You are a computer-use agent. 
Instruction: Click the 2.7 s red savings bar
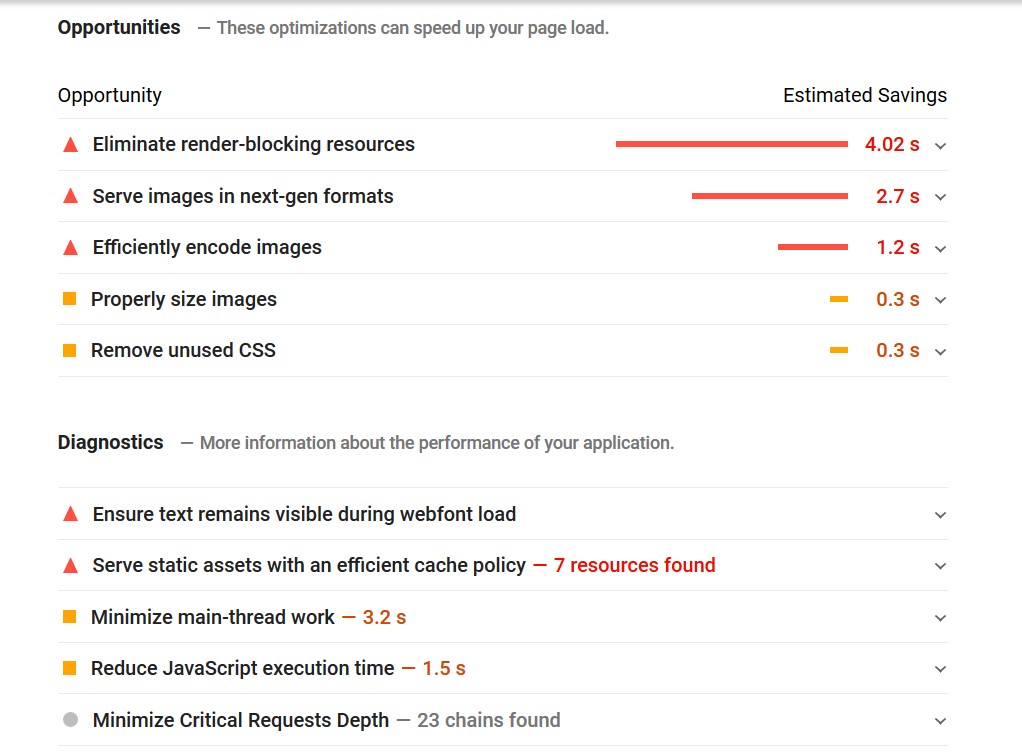[x=770, y=196]
